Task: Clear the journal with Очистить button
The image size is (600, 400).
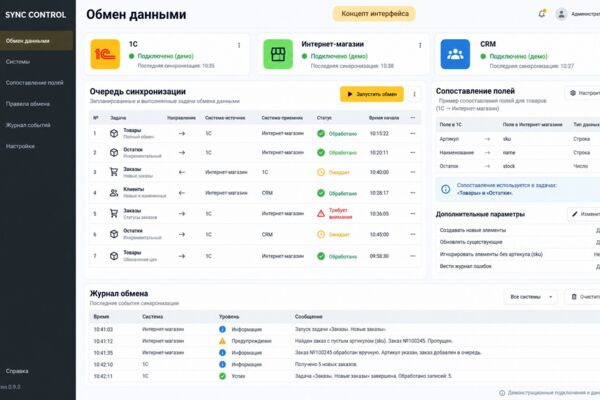Action: pyautogui.click(x=584, y=297)
